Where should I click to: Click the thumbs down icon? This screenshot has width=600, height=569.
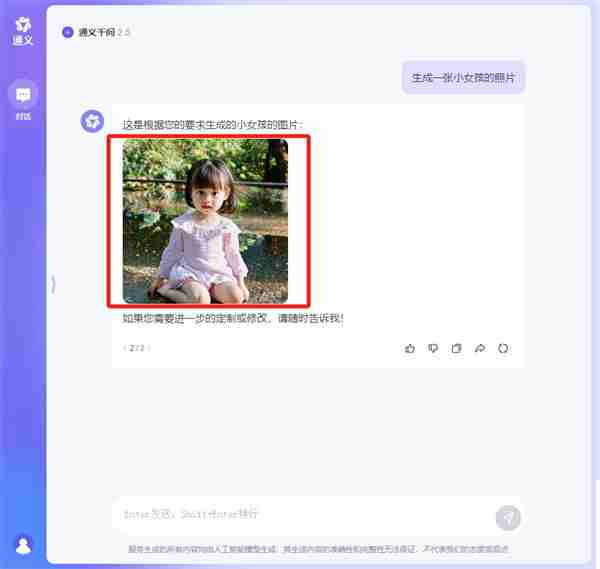point(433,348)
